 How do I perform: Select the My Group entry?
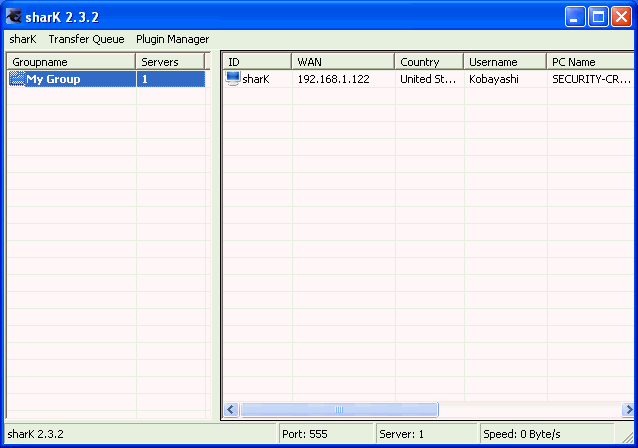(54, 79)
